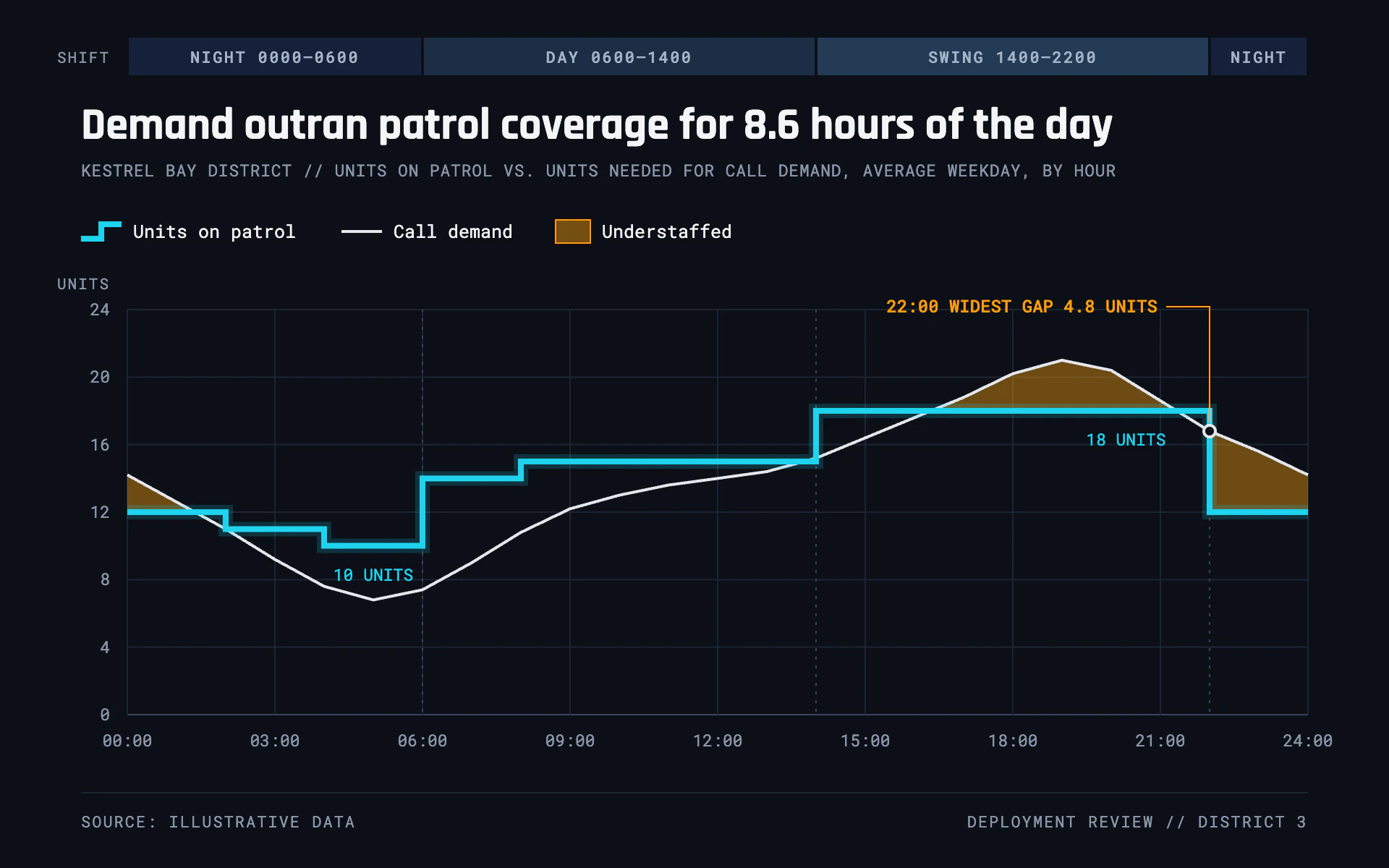Viewport: 1389px width, 868px height.
Task: Select the NIGHT 0000–0600 shift band
Action: [275, 56]
